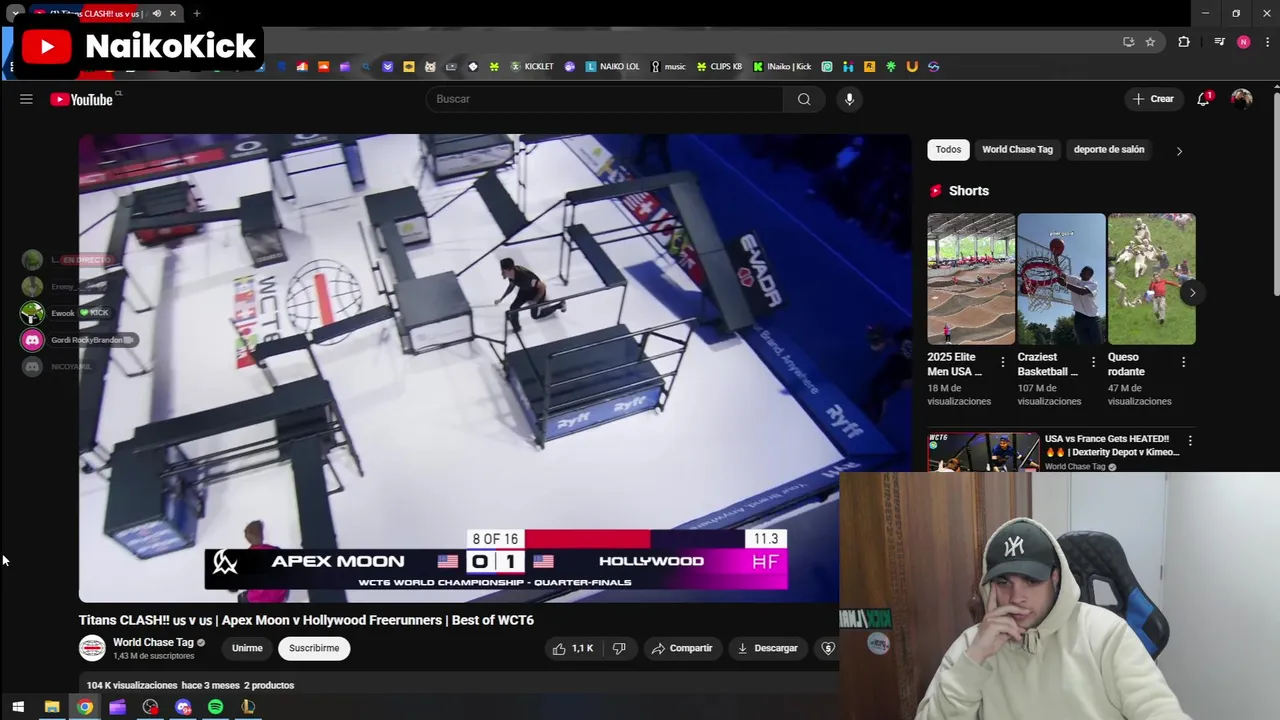Activate voice search microphone

click(849, 99)
